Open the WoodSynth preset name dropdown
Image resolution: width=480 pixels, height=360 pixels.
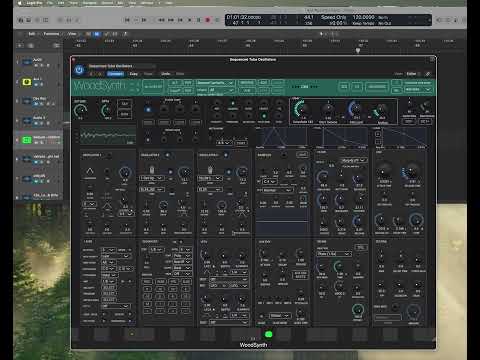(215, 83)
